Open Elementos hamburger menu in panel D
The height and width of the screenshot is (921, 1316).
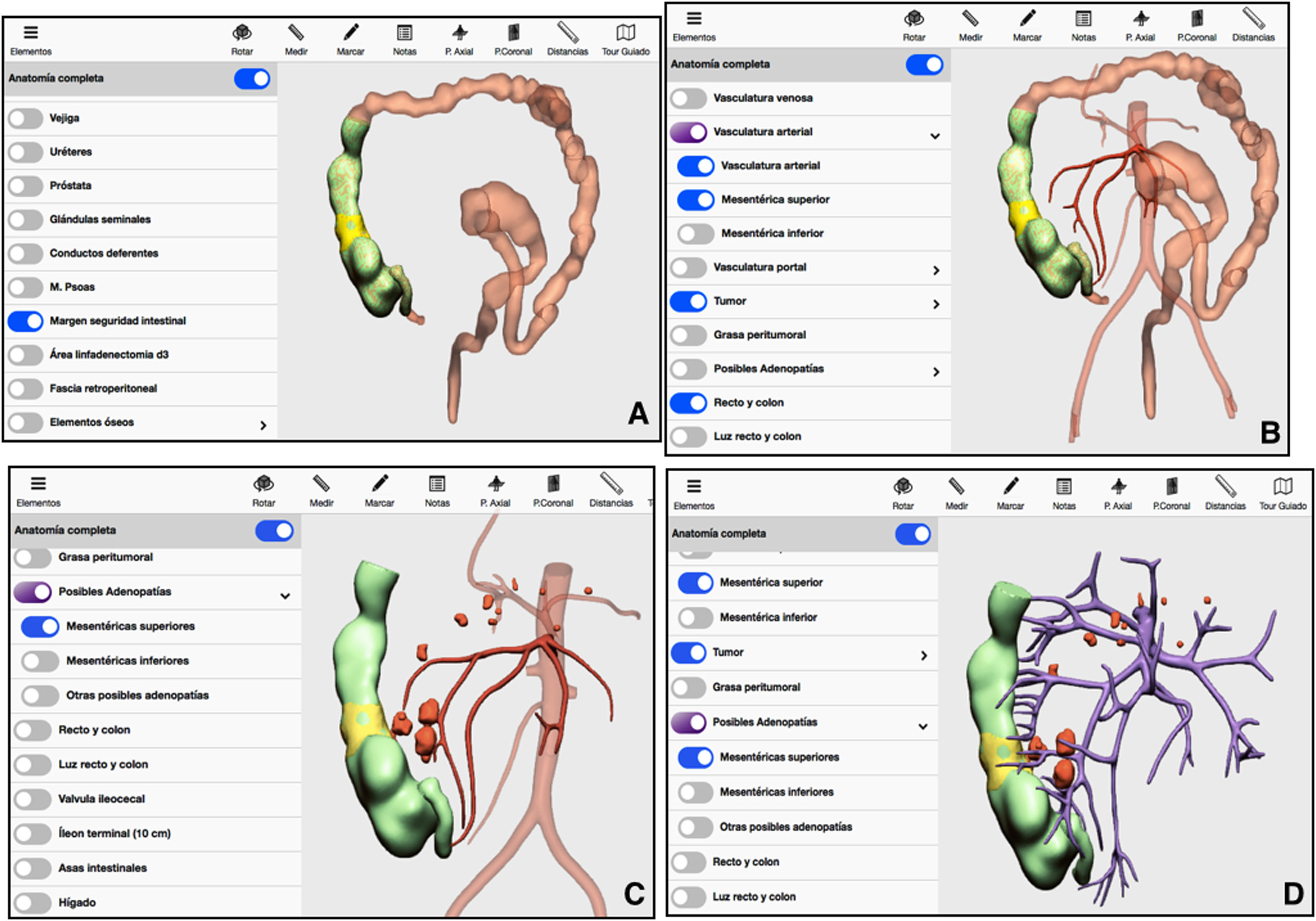[x=694, y=487]
